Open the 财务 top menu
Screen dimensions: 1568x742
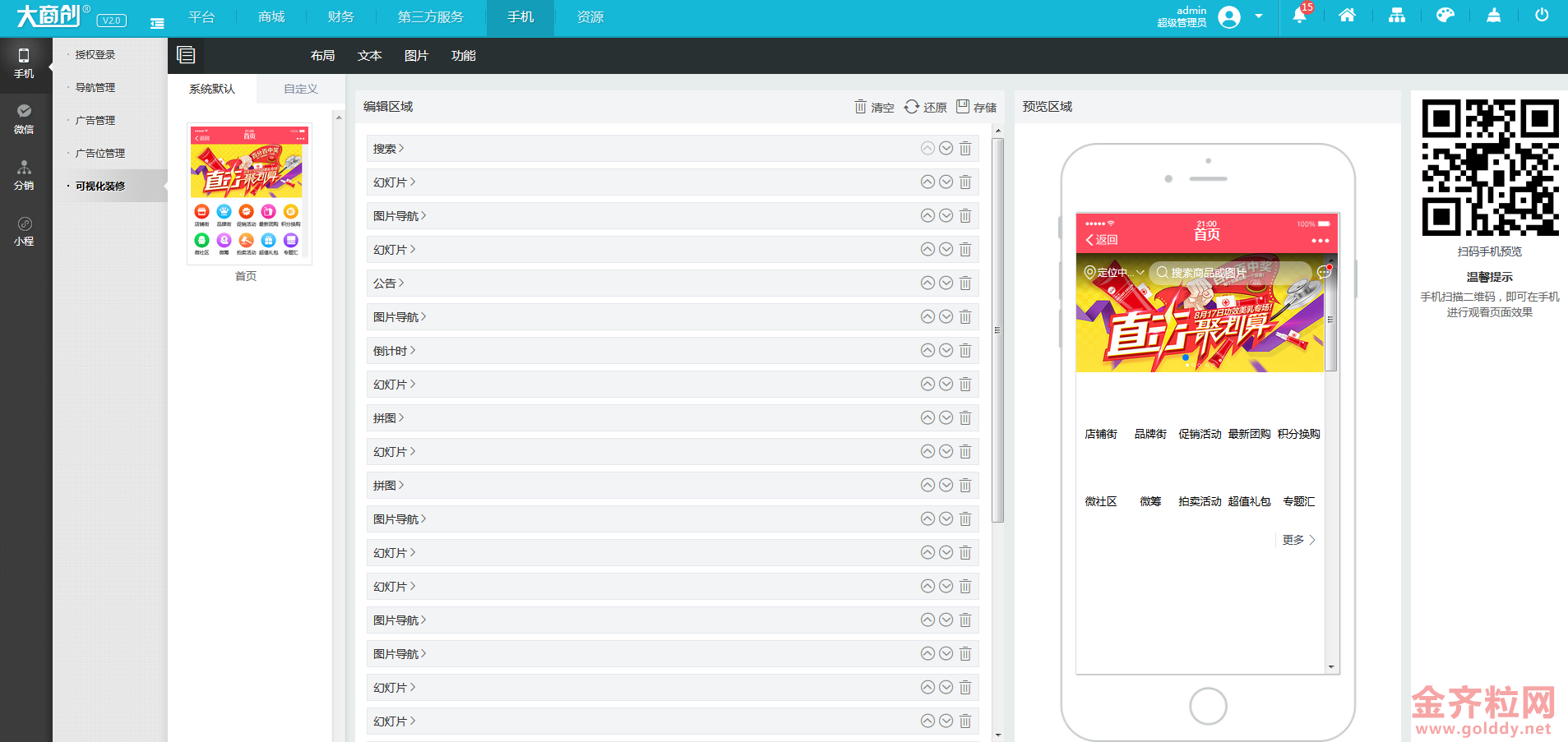(340, 17)
